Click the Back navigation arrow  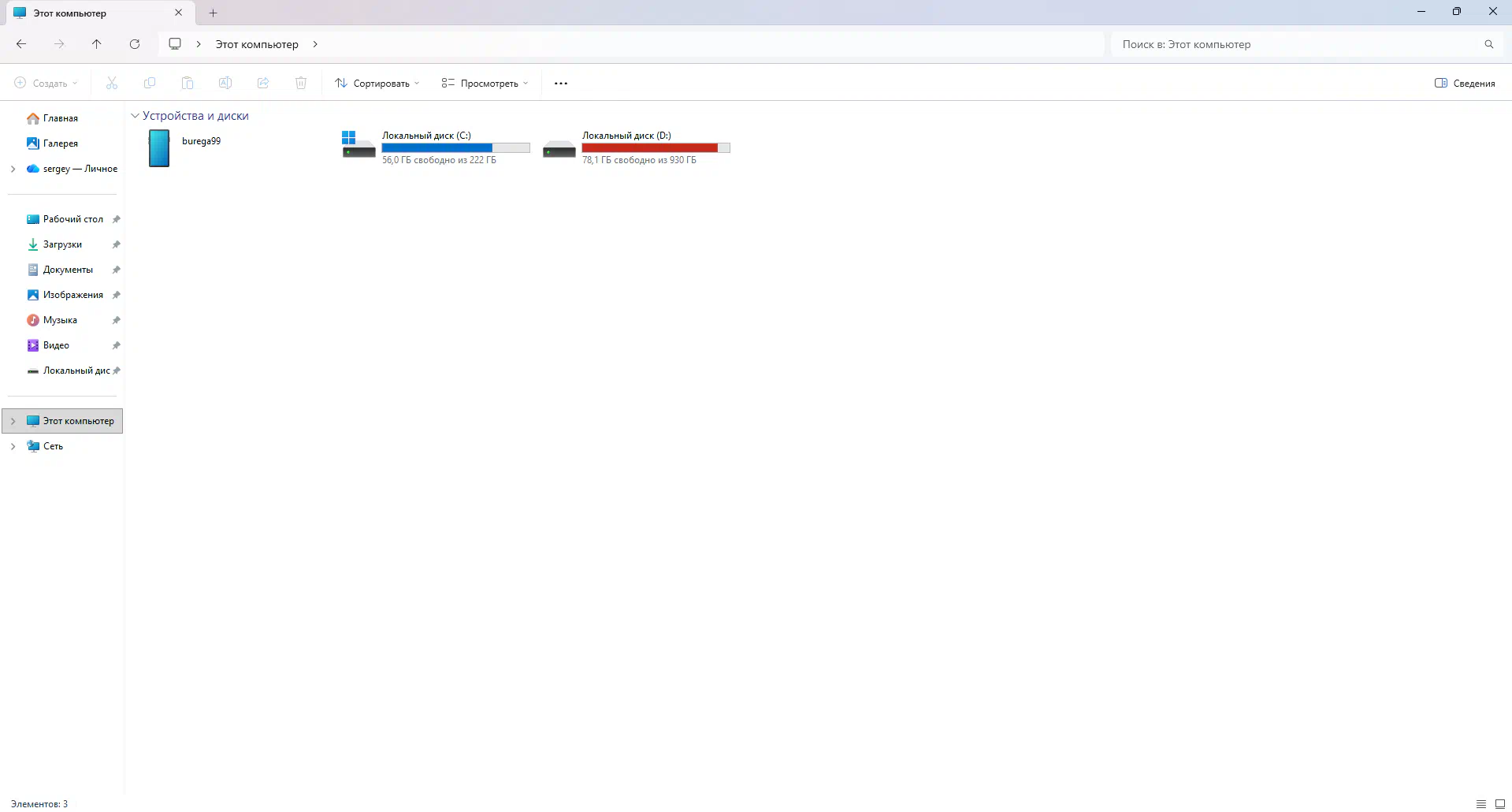coord(21,44)
